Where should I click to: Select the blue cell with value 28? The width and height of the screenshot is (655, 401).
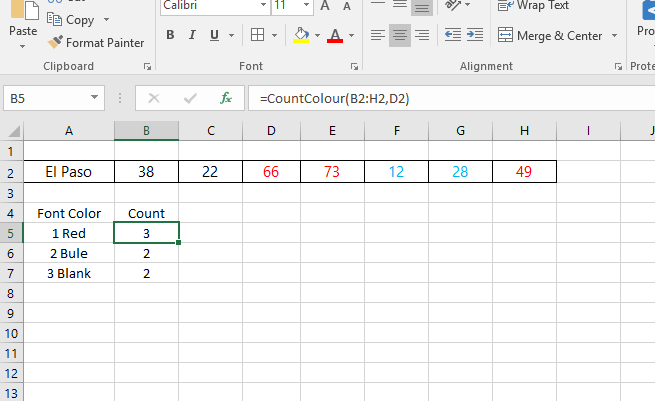(460, 172)
